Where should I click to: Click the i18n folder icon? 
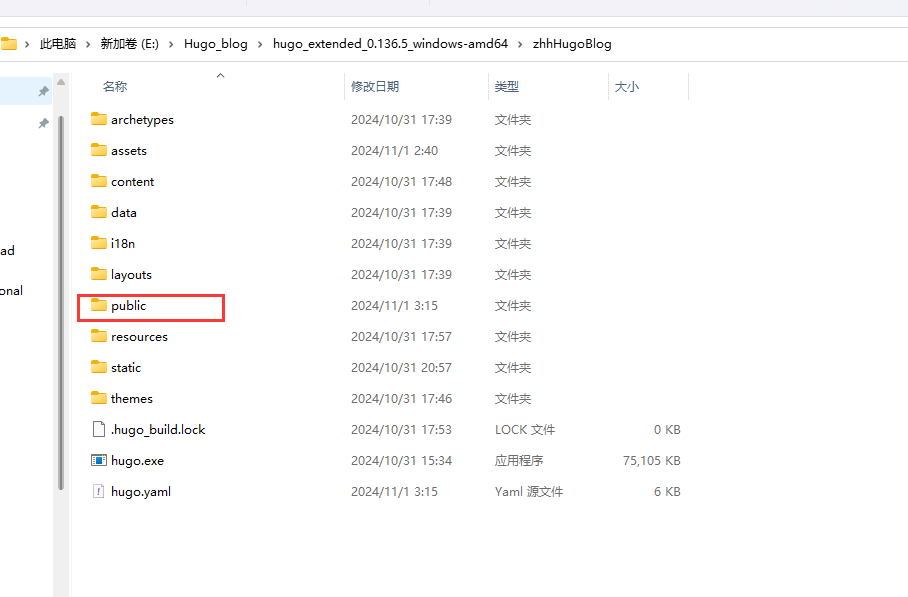coord(98,243)
